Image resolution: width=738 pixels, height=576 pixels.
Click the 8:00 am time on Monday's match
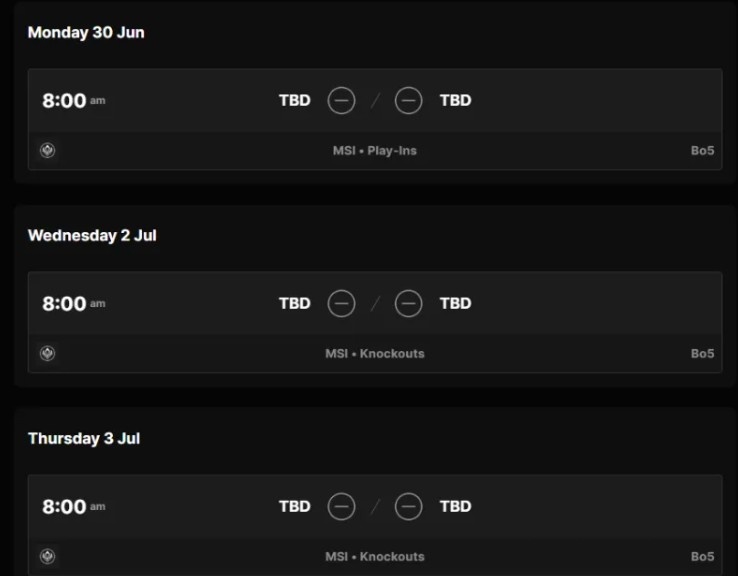[x=73, y=100]
